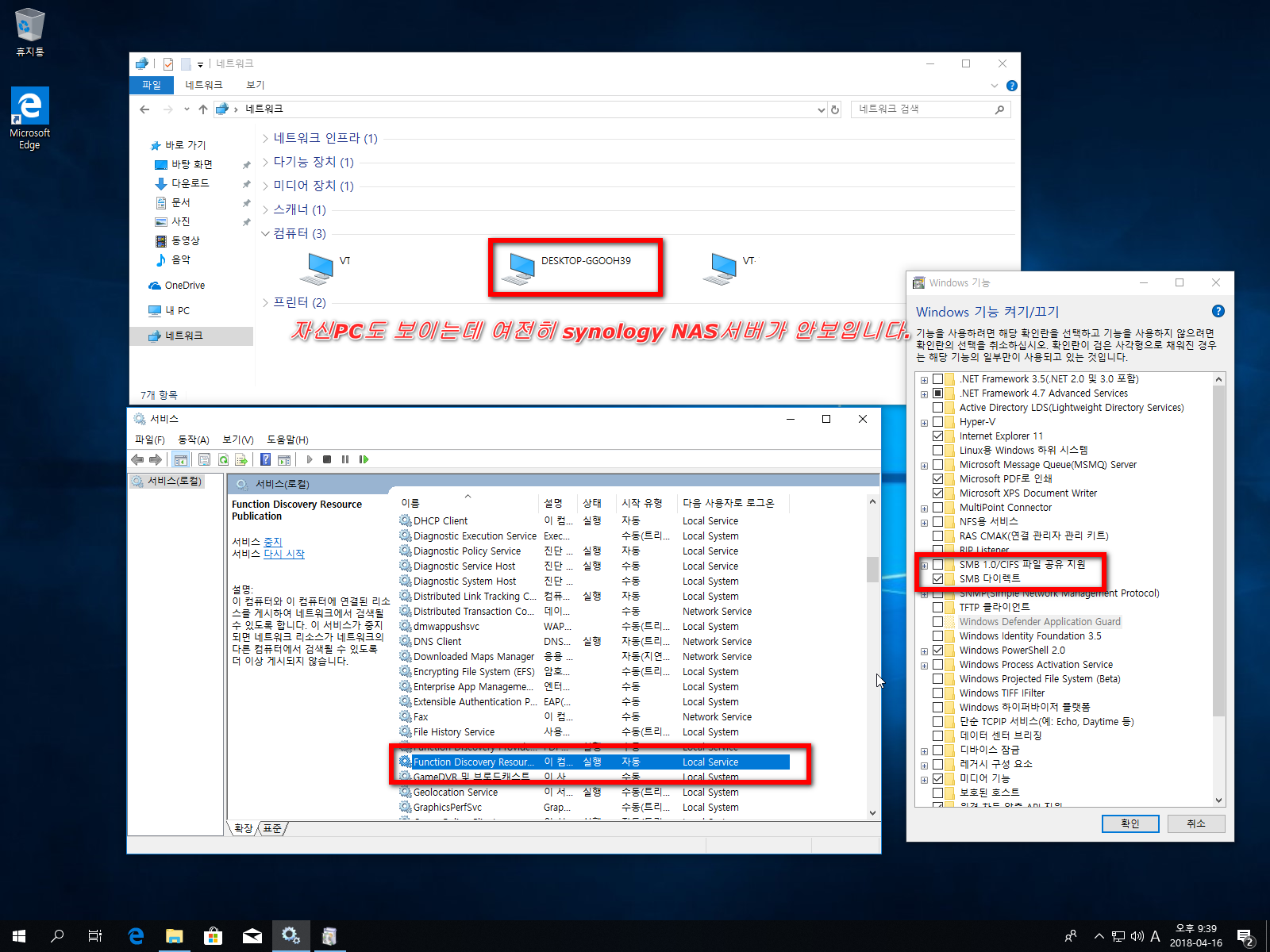Click the refresh button beside address bar
Viewport: 1270px width, 952px height.
tap(835, 109)
